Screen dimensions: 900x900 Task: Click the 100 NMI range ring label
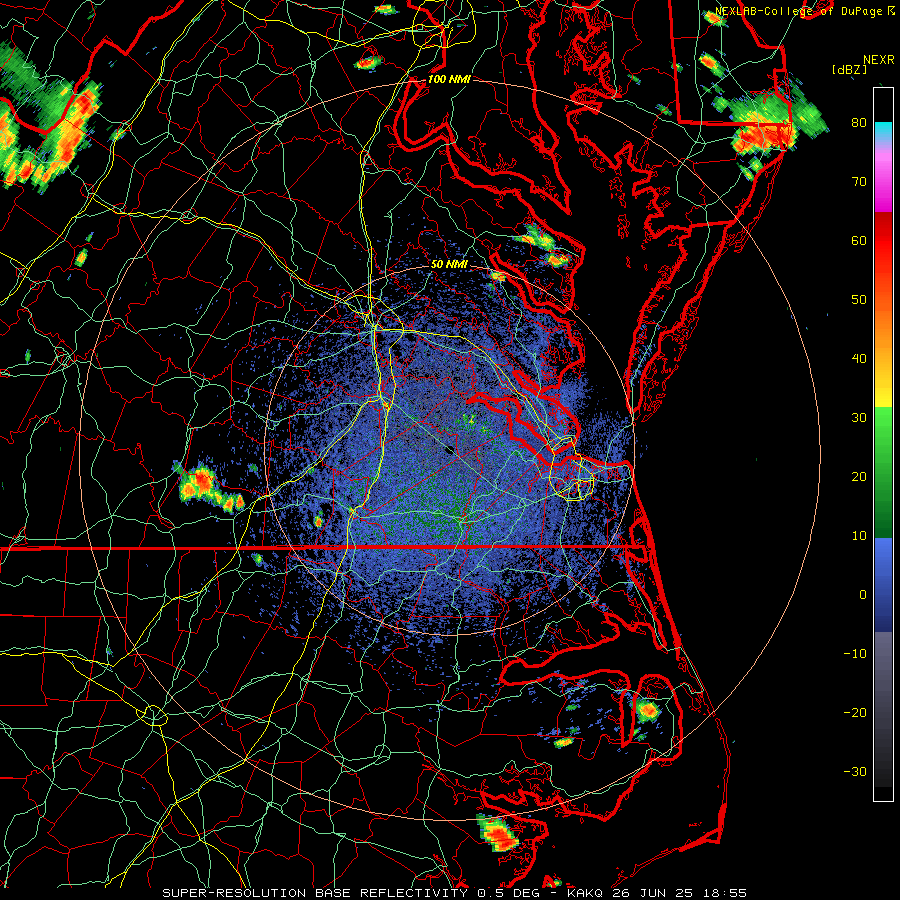449,79
